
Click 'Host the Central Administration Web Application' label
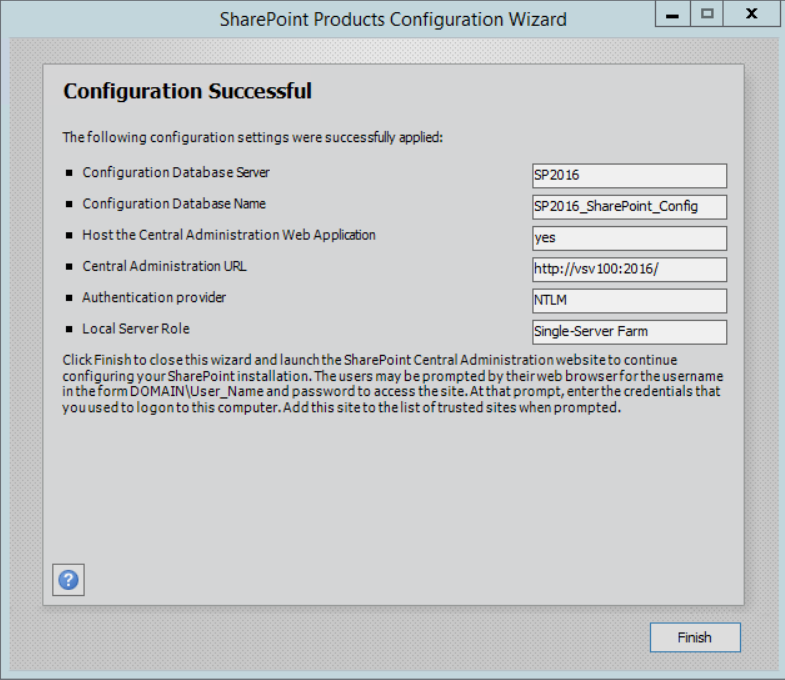tap(229, 235)
